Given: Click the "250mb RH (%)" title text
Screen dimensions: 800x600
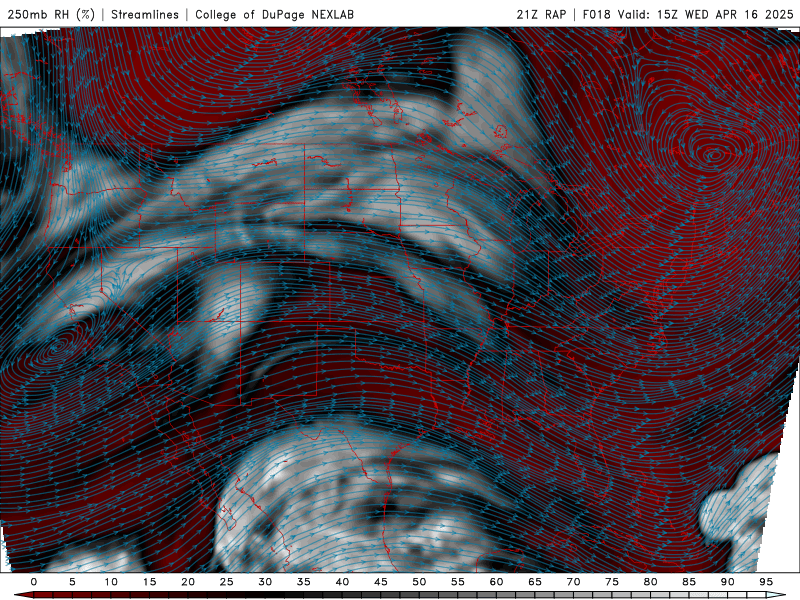Looking at the screenshot, I should click(x=51, y=14).
